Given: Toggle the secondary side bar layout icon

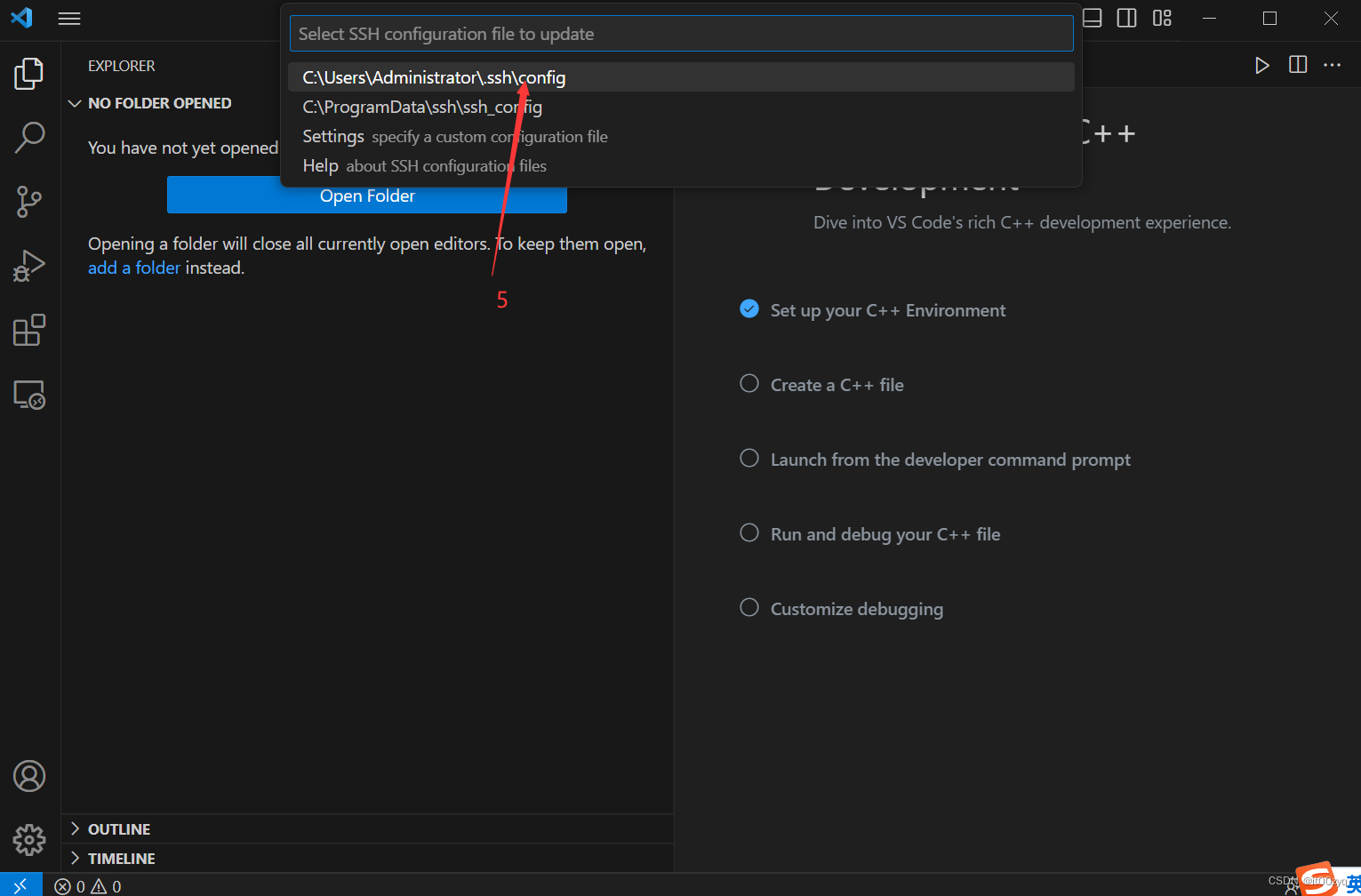Looking at the screenshot, I should point(1127,18).
